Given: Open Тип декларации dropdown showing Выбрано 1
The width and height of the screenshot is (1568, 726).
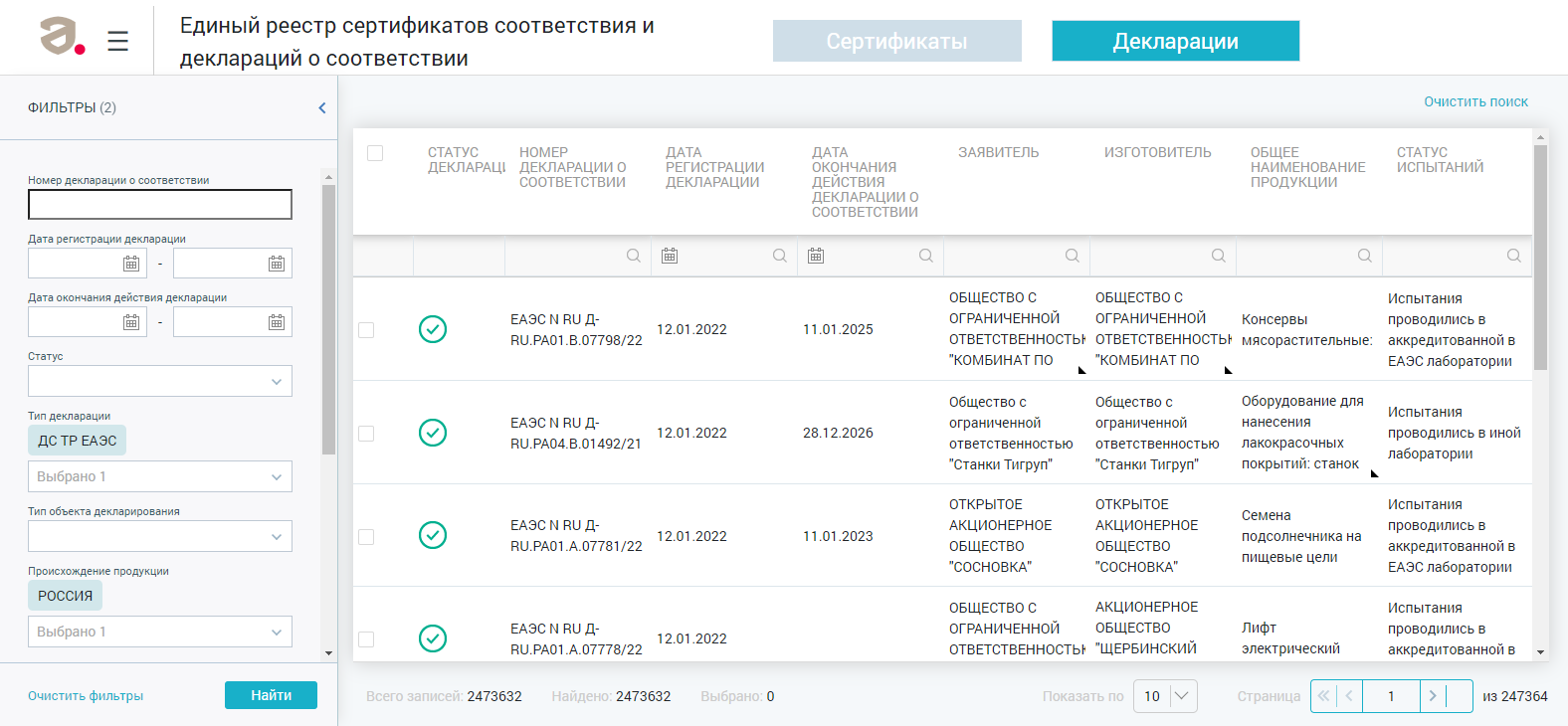Looking at the screenshot, I should pyautogui.click(x=160, y=476).
